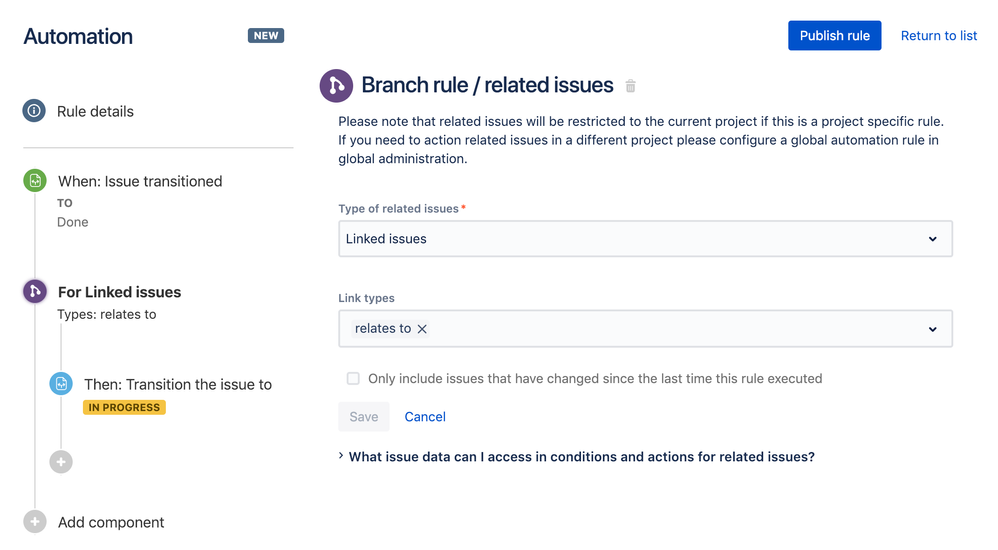Viewport: 998px width, 550px height.
Task: Click the green Issue transitioned trigger icon
Action: (x=35, y=181)
